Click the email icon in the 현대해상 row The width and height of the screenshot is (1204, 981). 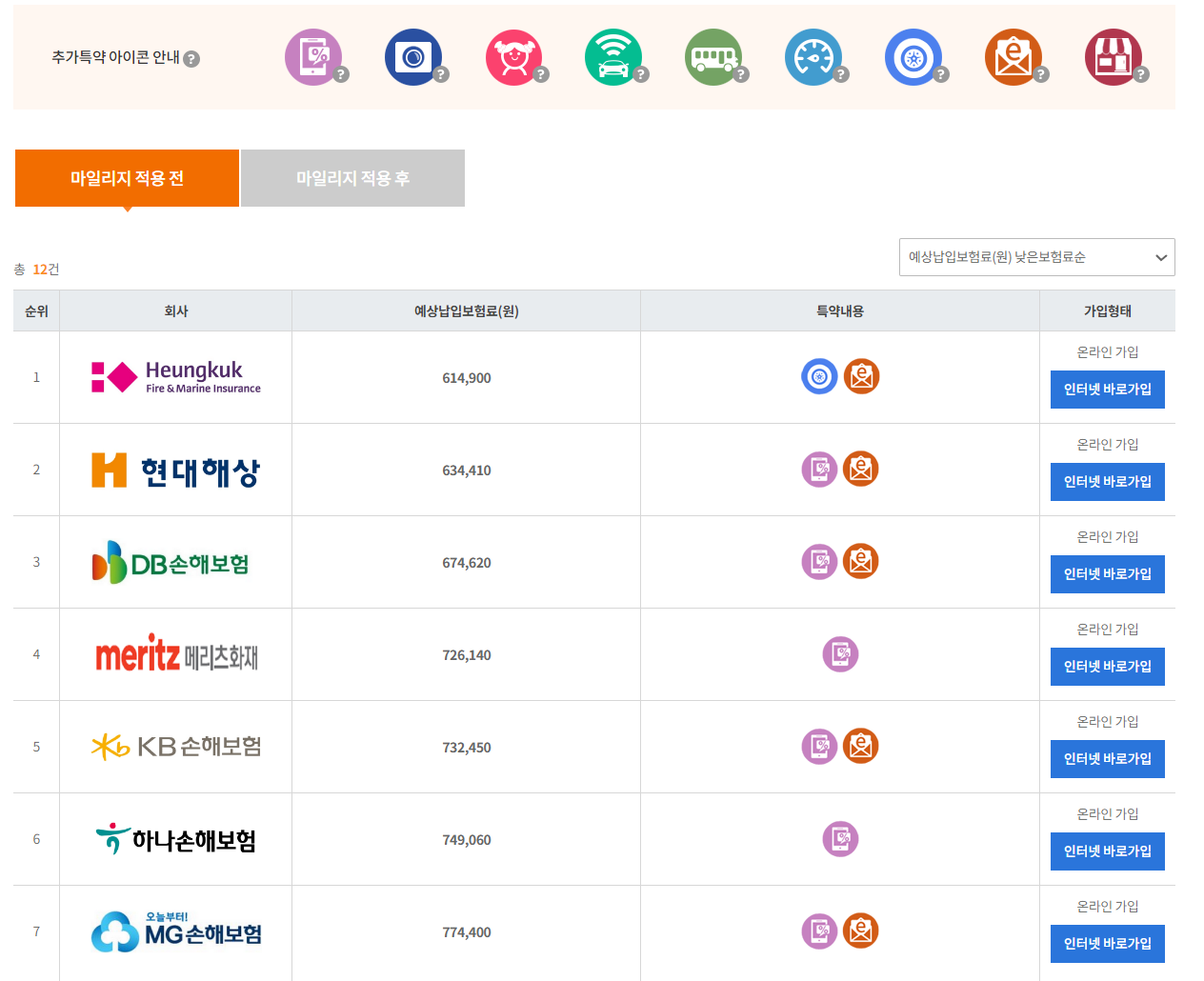[861, 469]
